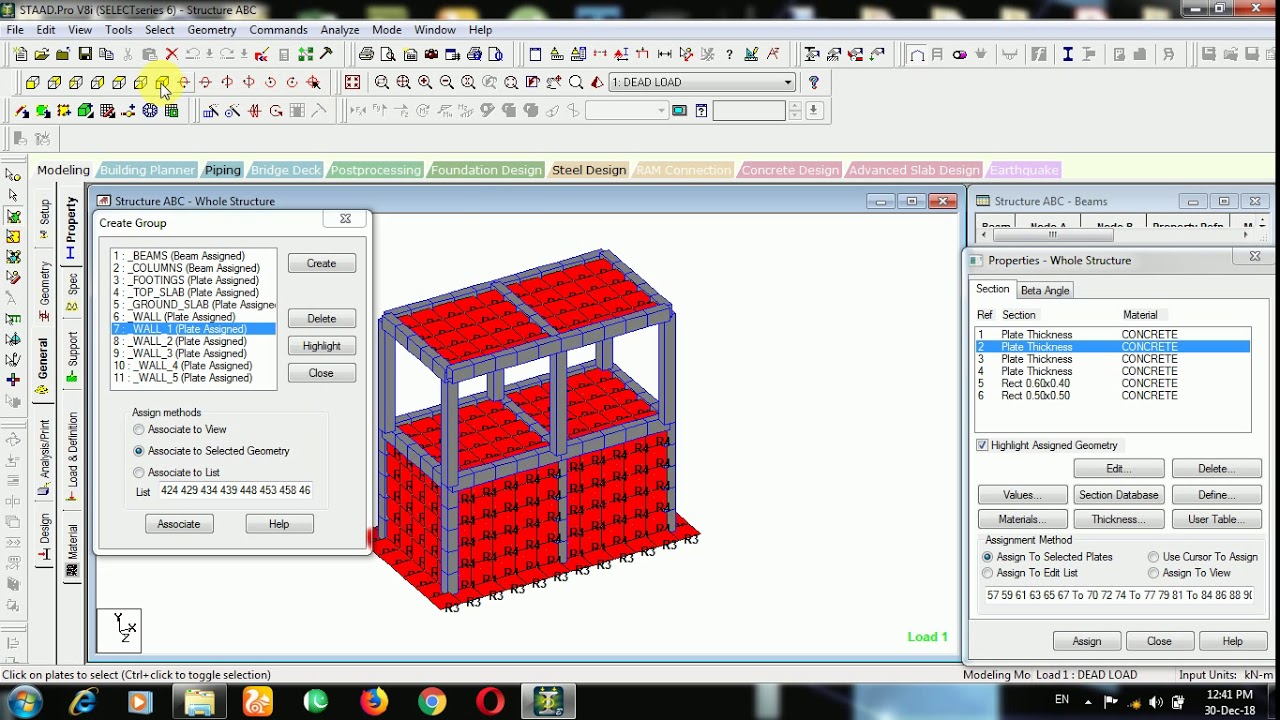Switch to the Steel Design tab

[x=589, y=170]
